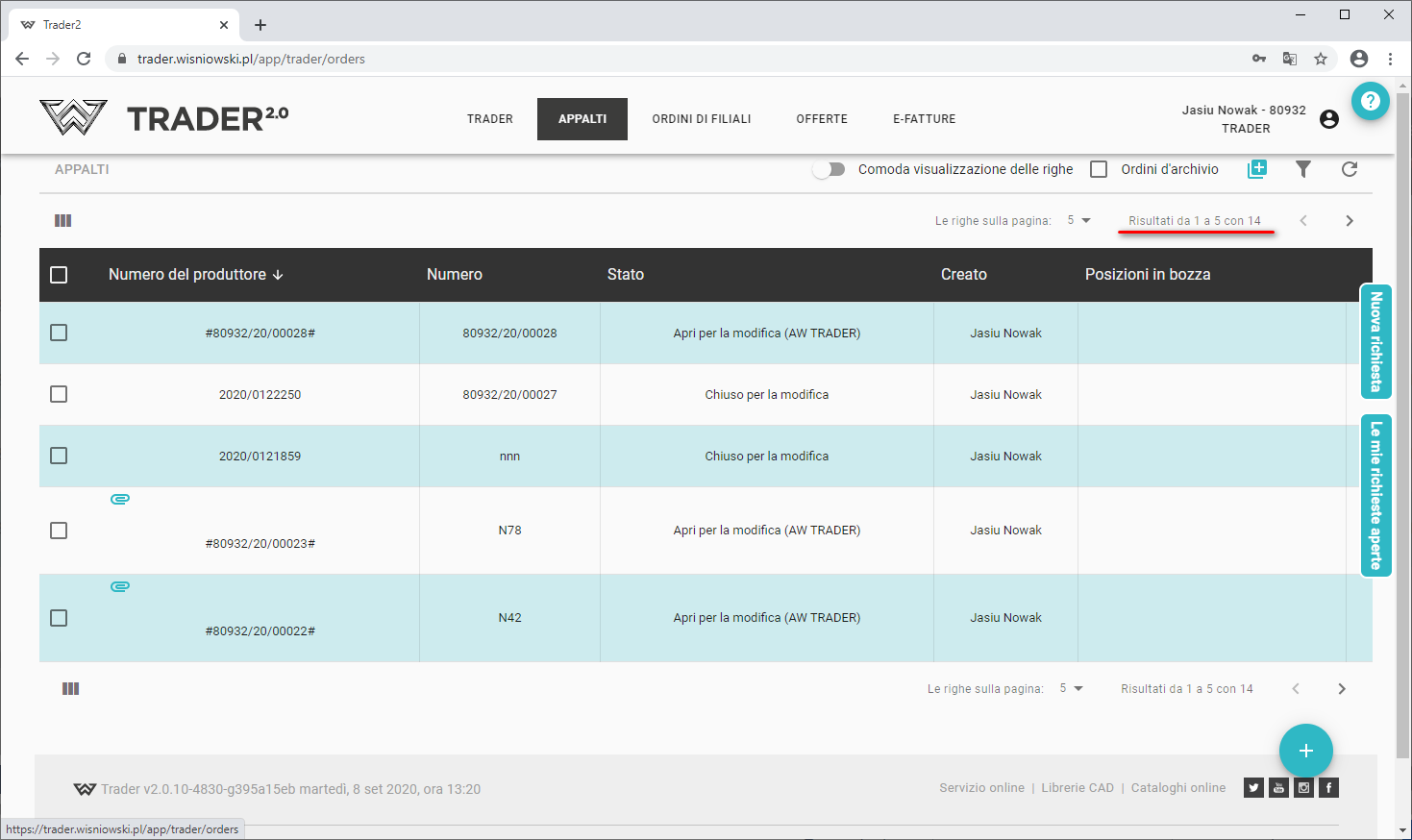Click the filter funnel icon
This screenshot has width=1412, height=840.
click(1302, 169)
